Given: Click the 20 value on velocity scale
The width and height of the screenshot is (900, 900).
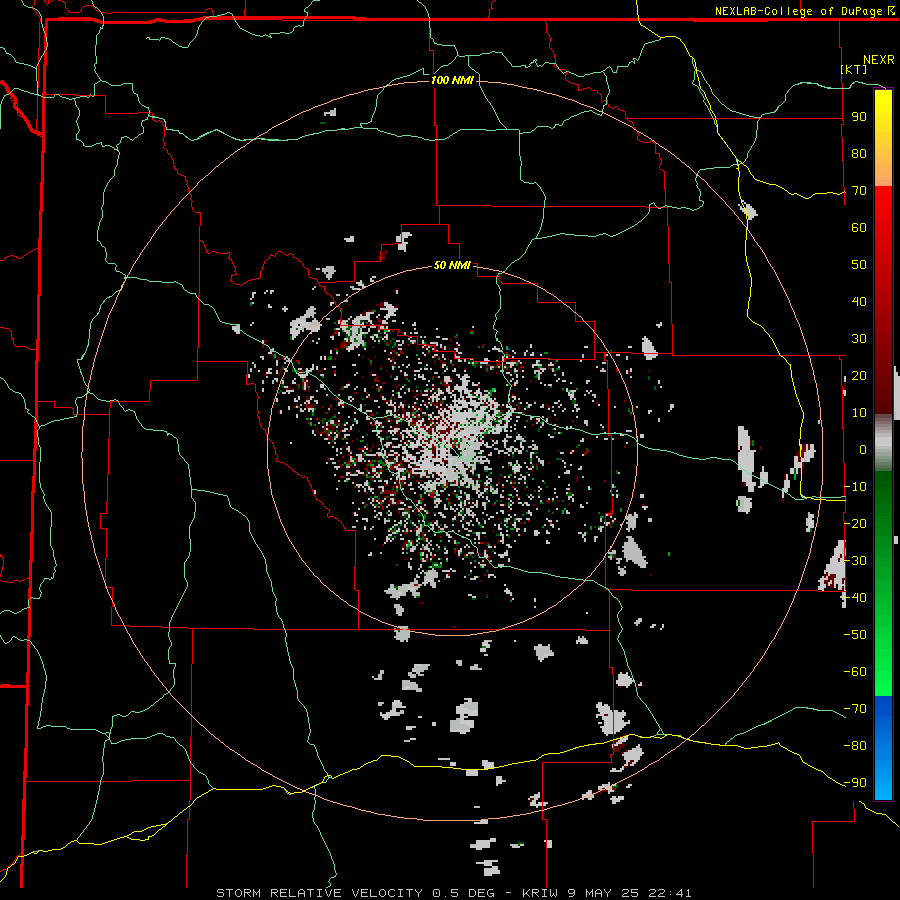Looking at the screenshot, I should 859,375.
